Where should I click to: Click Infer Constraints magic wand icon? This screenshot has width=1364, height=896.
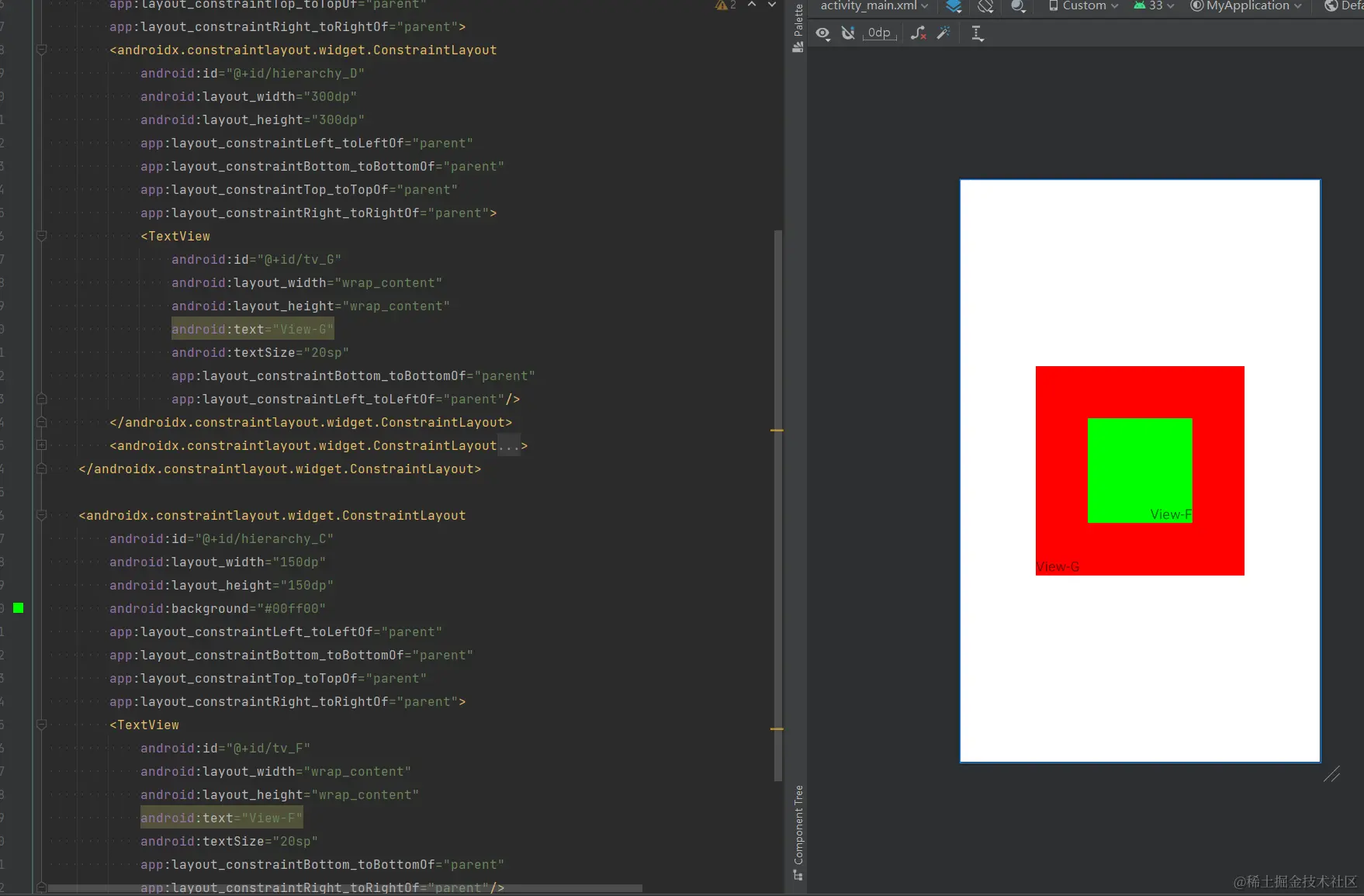(x=943, y=33)
